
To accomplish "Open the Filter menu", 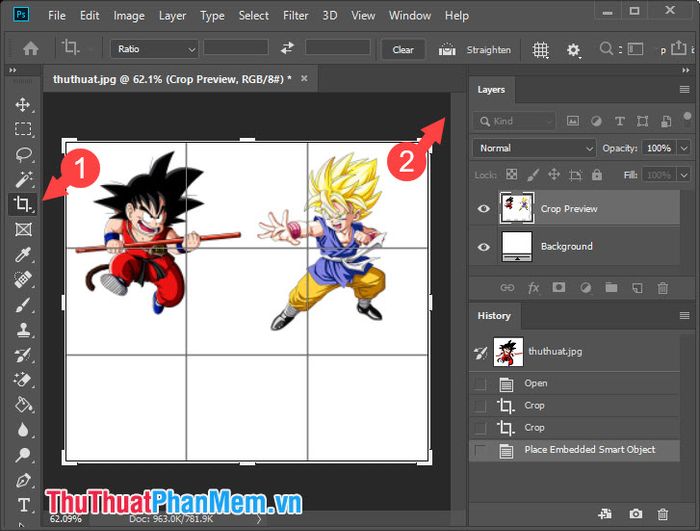I will pos(296,16).
